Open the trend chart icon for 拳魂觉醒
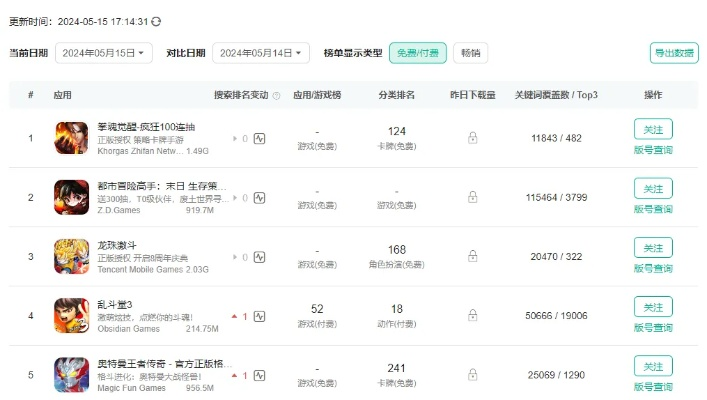The image size is (707, 400). coord(259,138)
